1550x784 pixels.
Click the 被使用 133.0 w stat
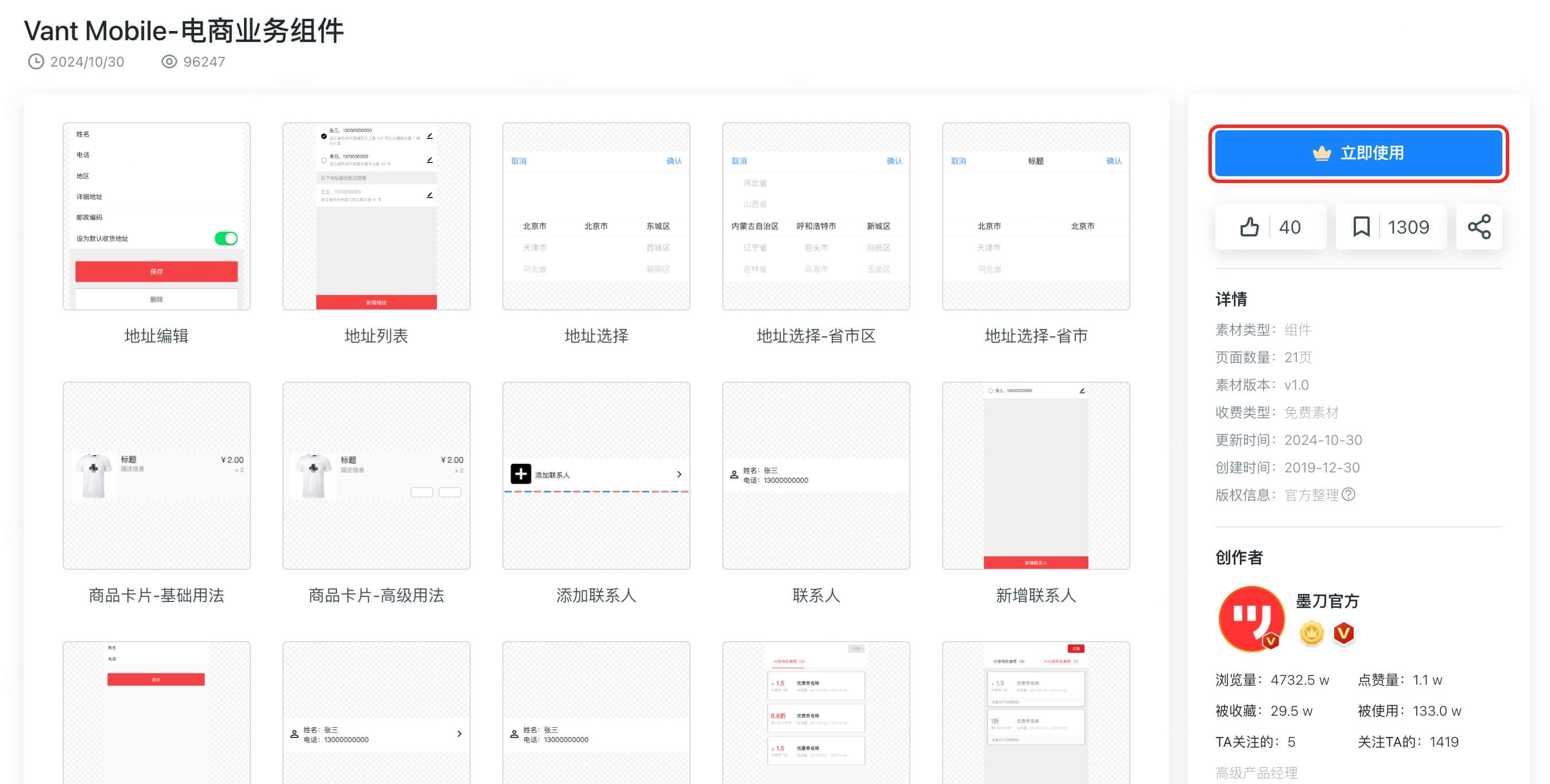click(1409, 711)
